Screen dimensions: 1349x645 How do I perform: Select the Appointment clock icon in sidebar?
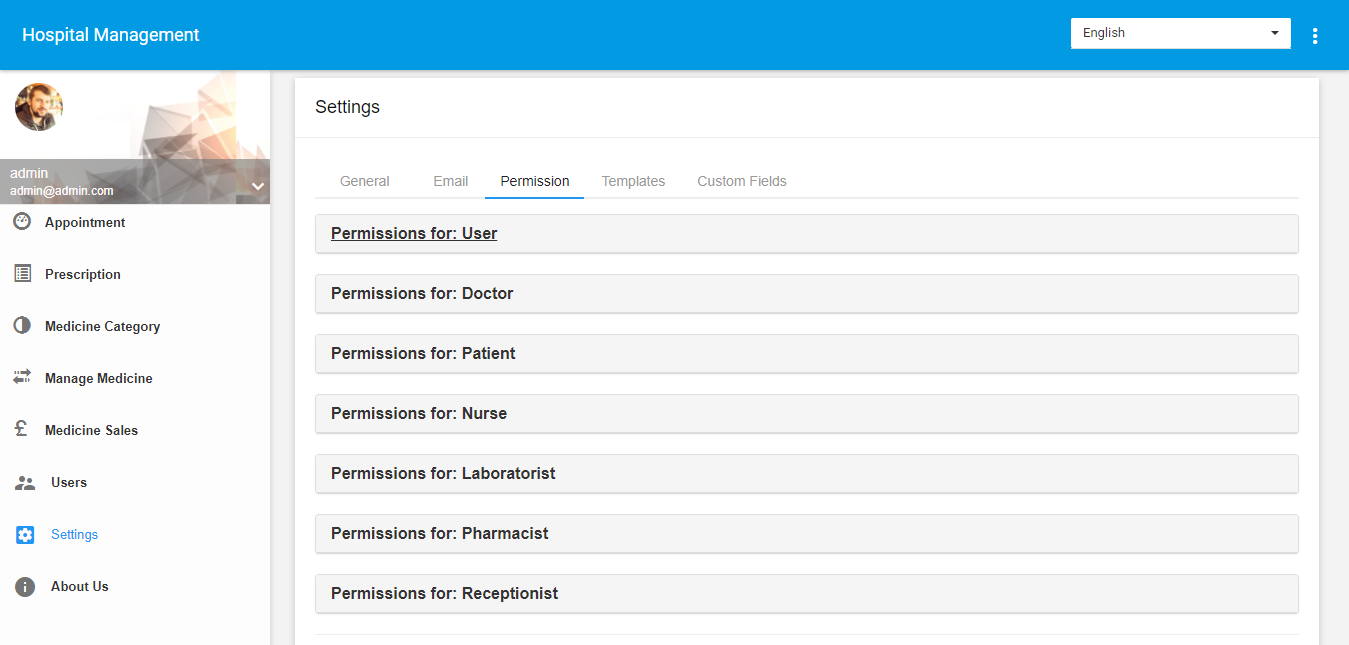23,220
